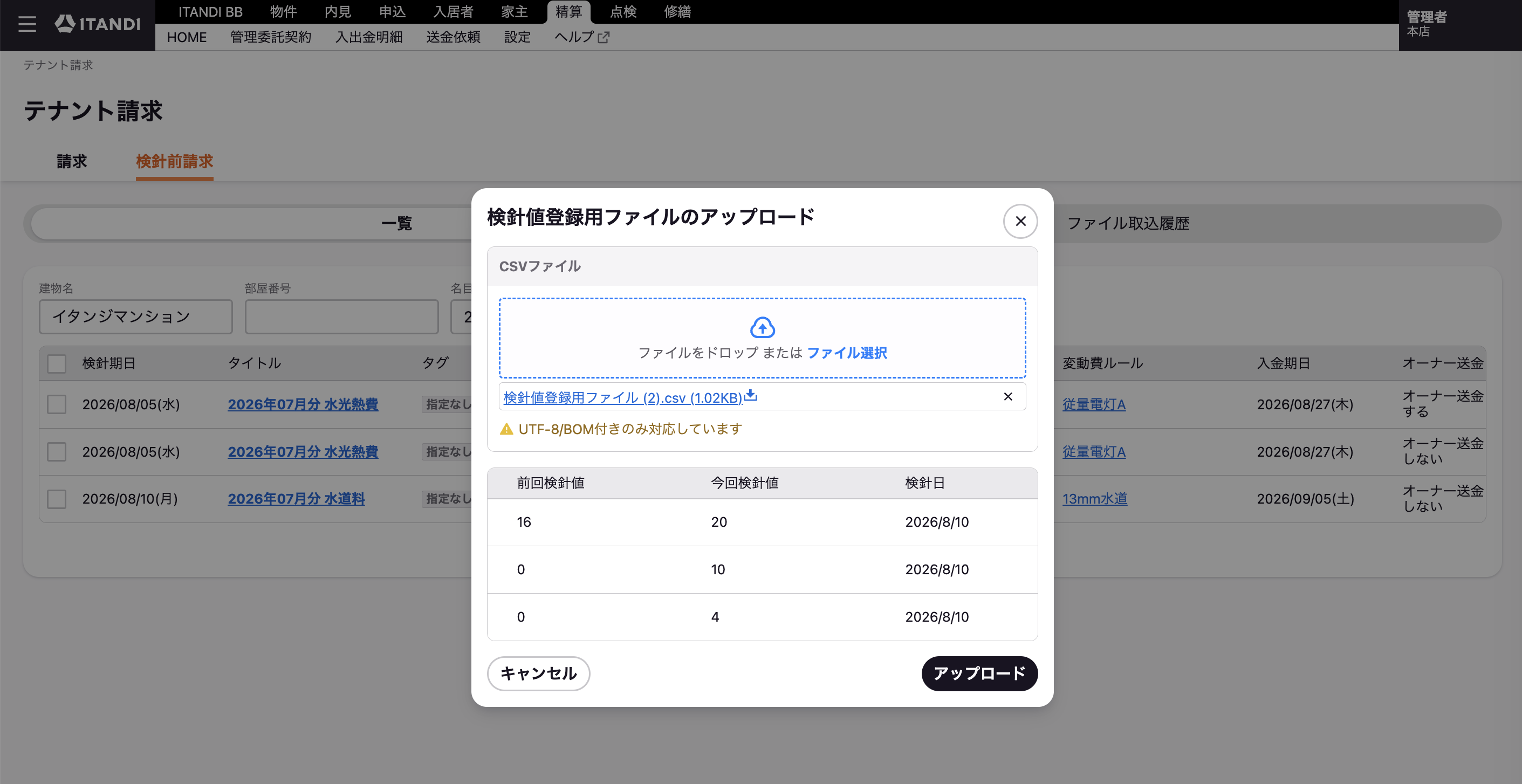Select the ファイル取込履歴 segment
The width and height of the screenshot is (1522, 784).
[x=1128, y=223]
